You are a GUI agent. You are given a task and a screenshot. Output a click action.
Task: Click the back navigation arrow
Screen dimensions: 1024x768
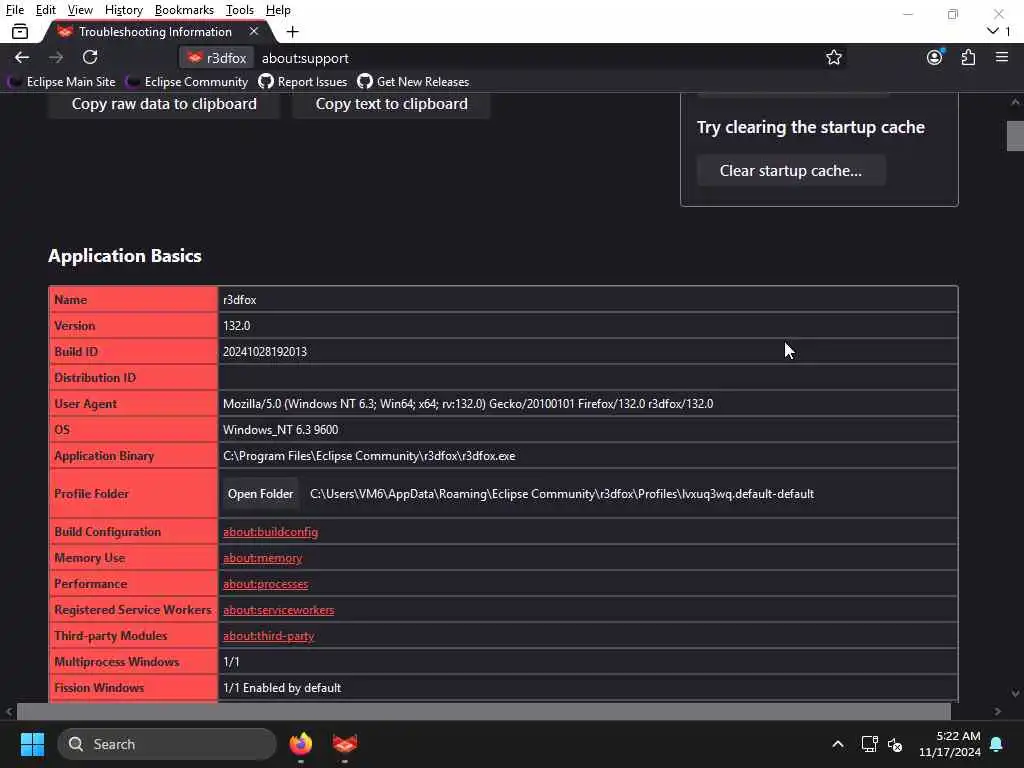pyautogui.click(x=22, y=57)
